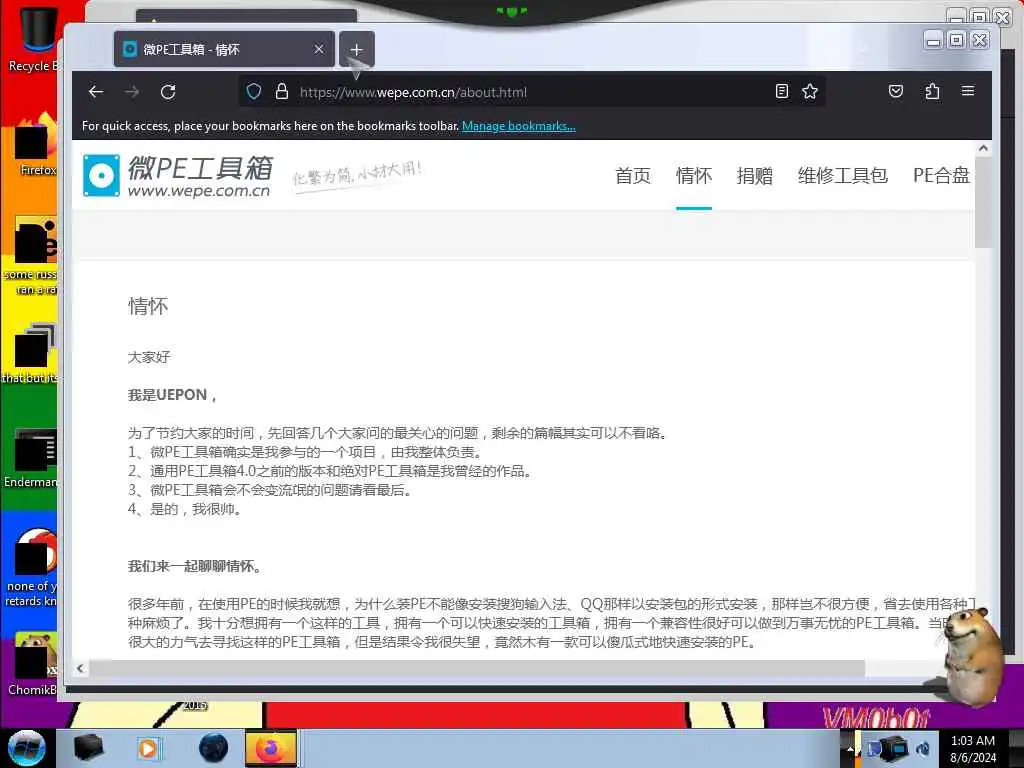The height and width of the screenshot is (768, 1024).
Task: Open the PE合盘 navigation item
Action: tap(940, 176)
